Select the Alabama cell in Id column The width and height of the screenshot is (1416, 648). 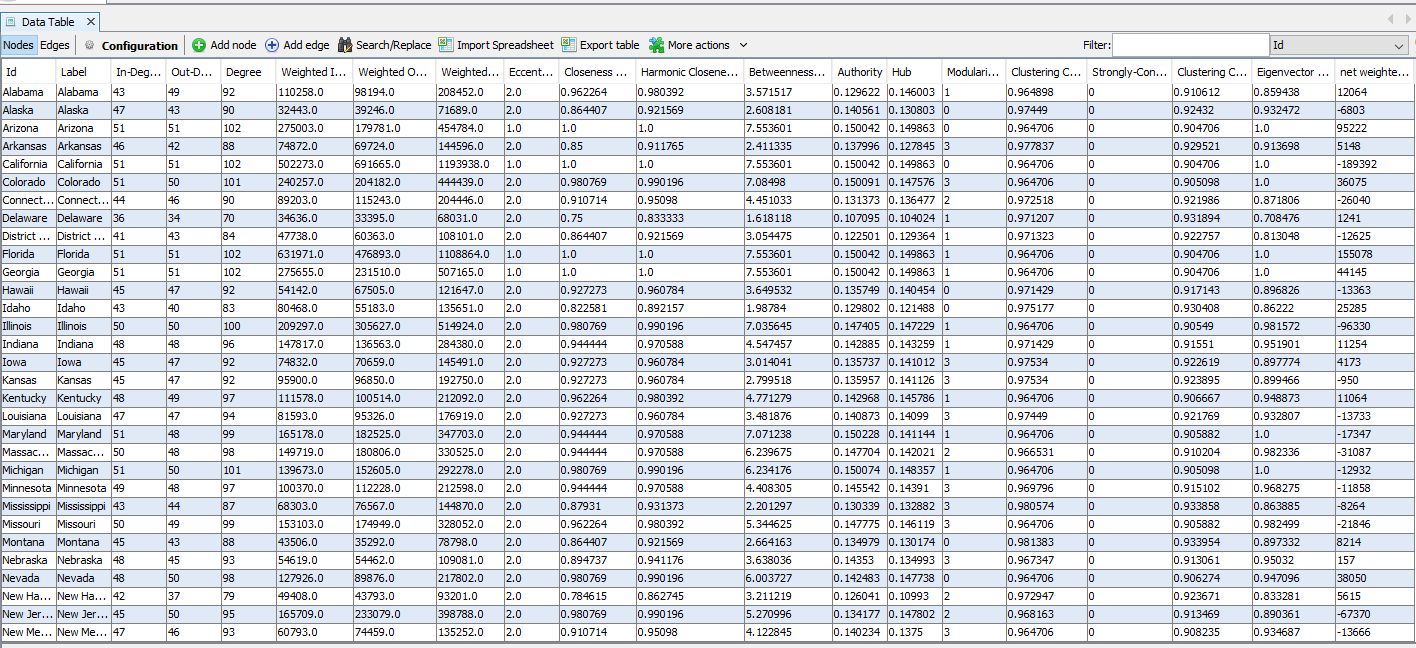click(x=28, y=92)
